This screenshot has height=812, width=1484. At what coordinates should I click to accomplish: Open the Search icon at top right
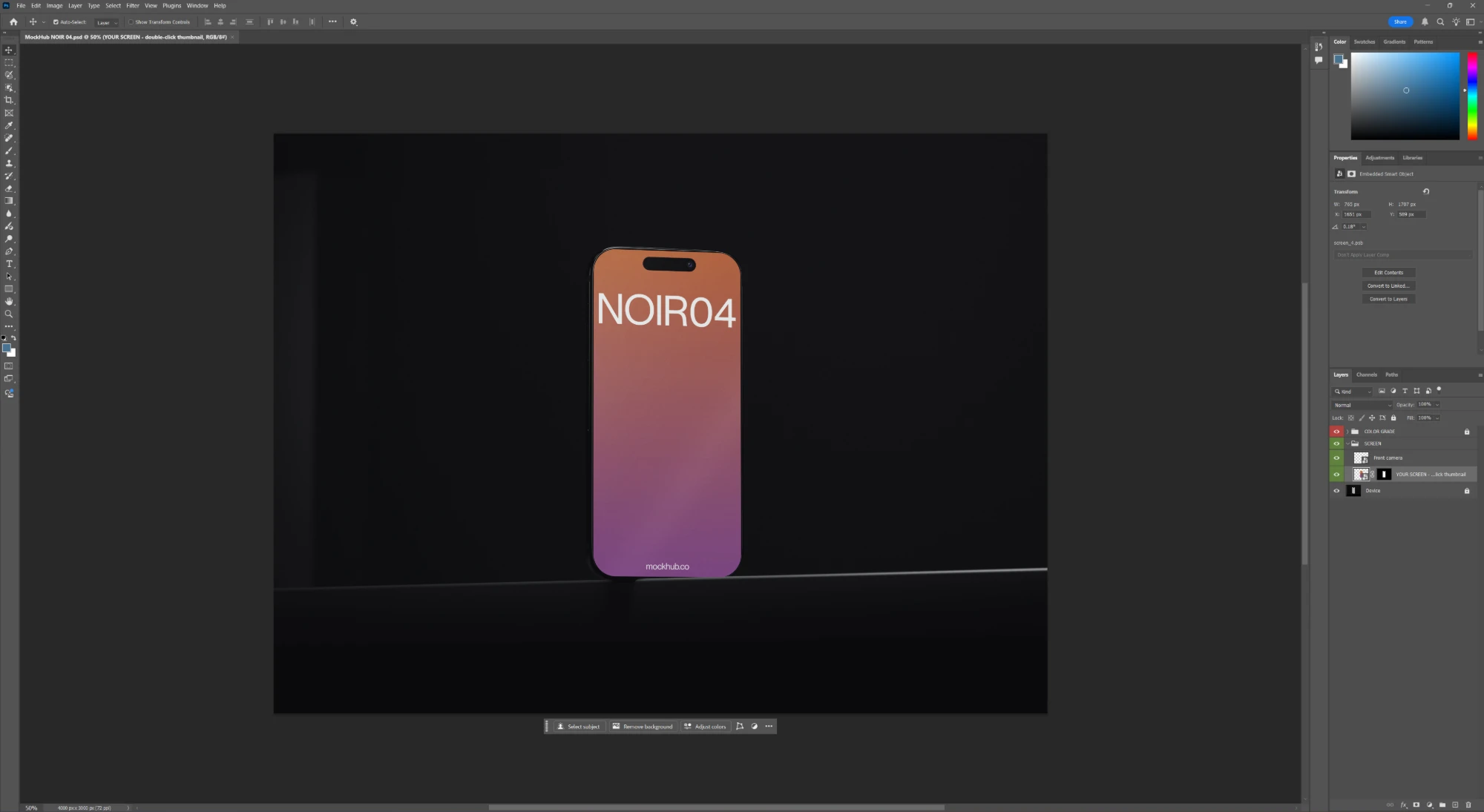[x=1440, y=22]
